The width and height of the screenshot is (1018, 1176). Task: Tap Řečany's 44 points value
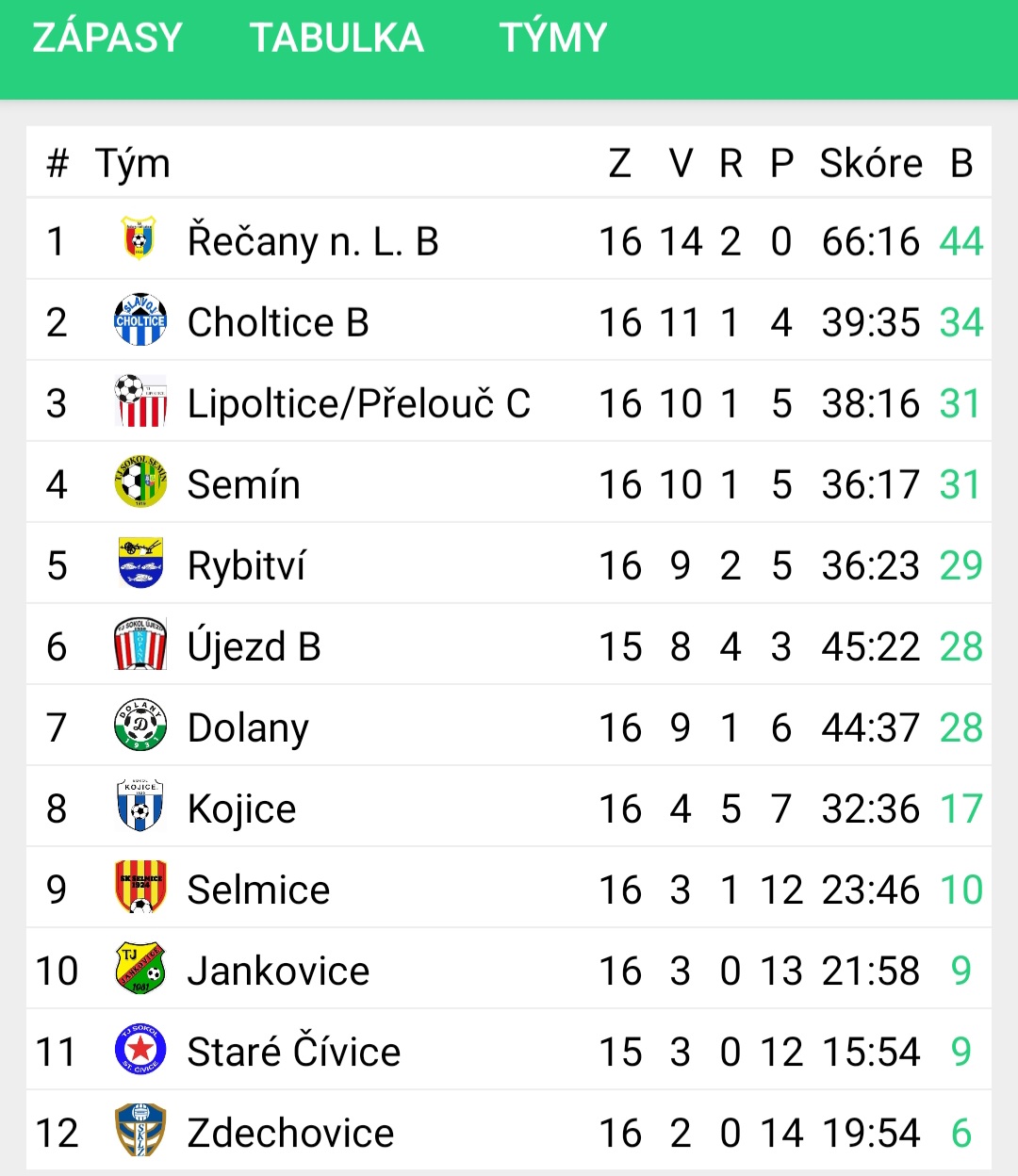click(961, 241)
